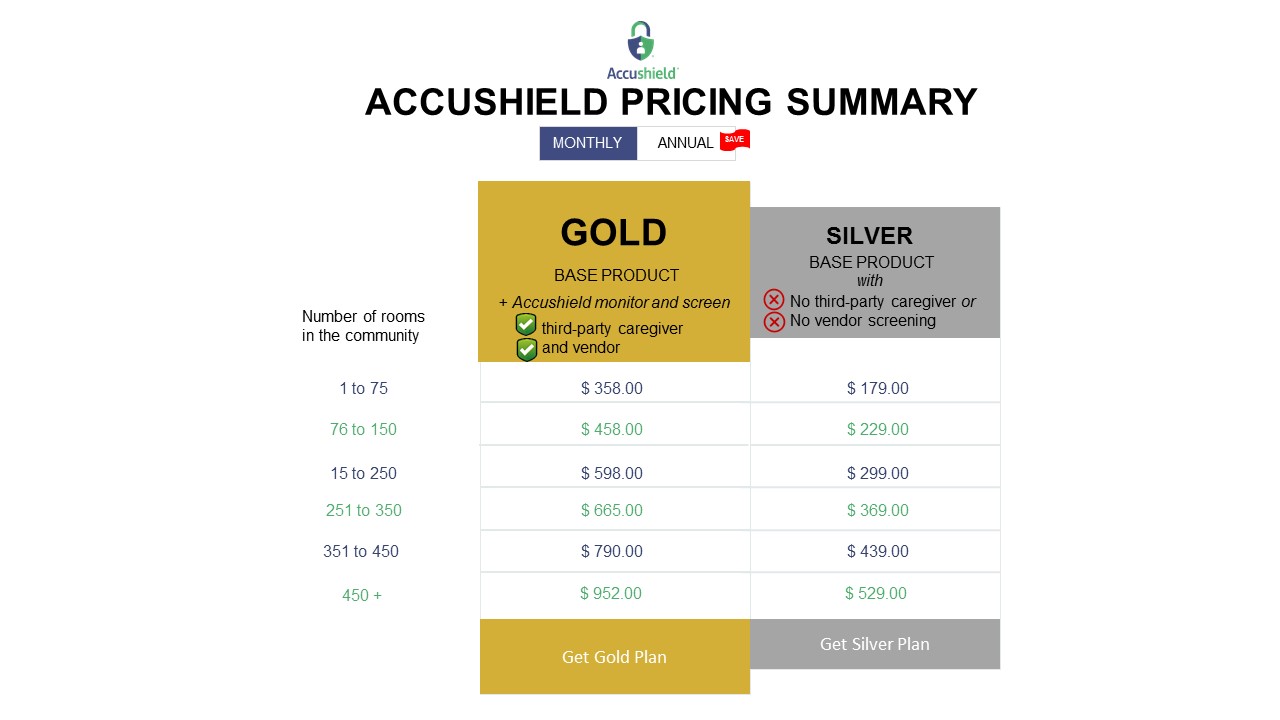This screenshot has height=720, width=1280.
Task: Click green checkmark beside 'and vendor'
Action: coord(526,349)
